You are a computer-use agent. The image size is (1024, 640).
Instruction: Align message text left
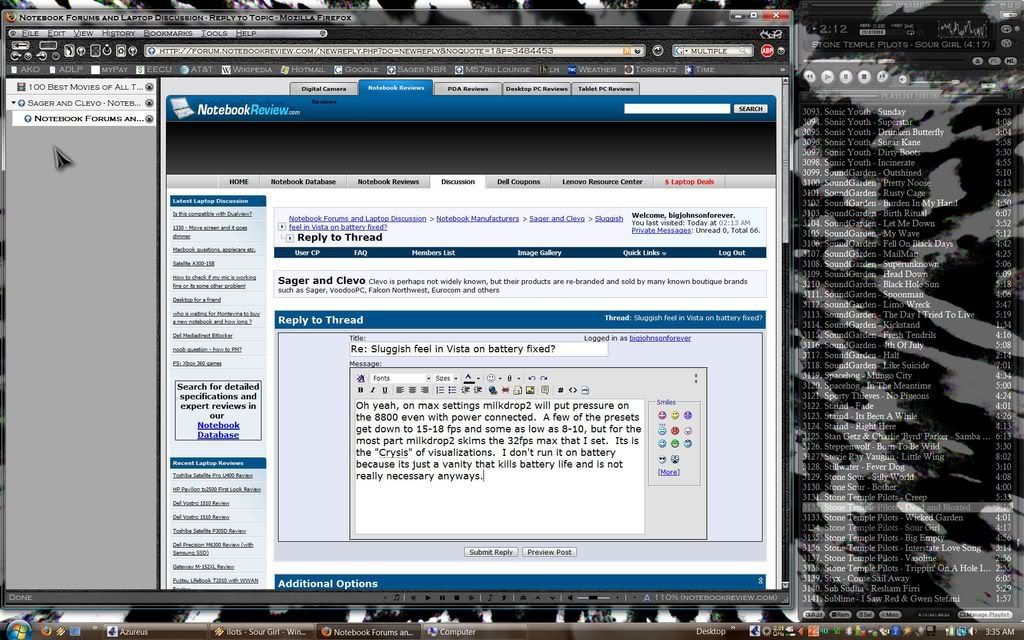tap(400, 391)
